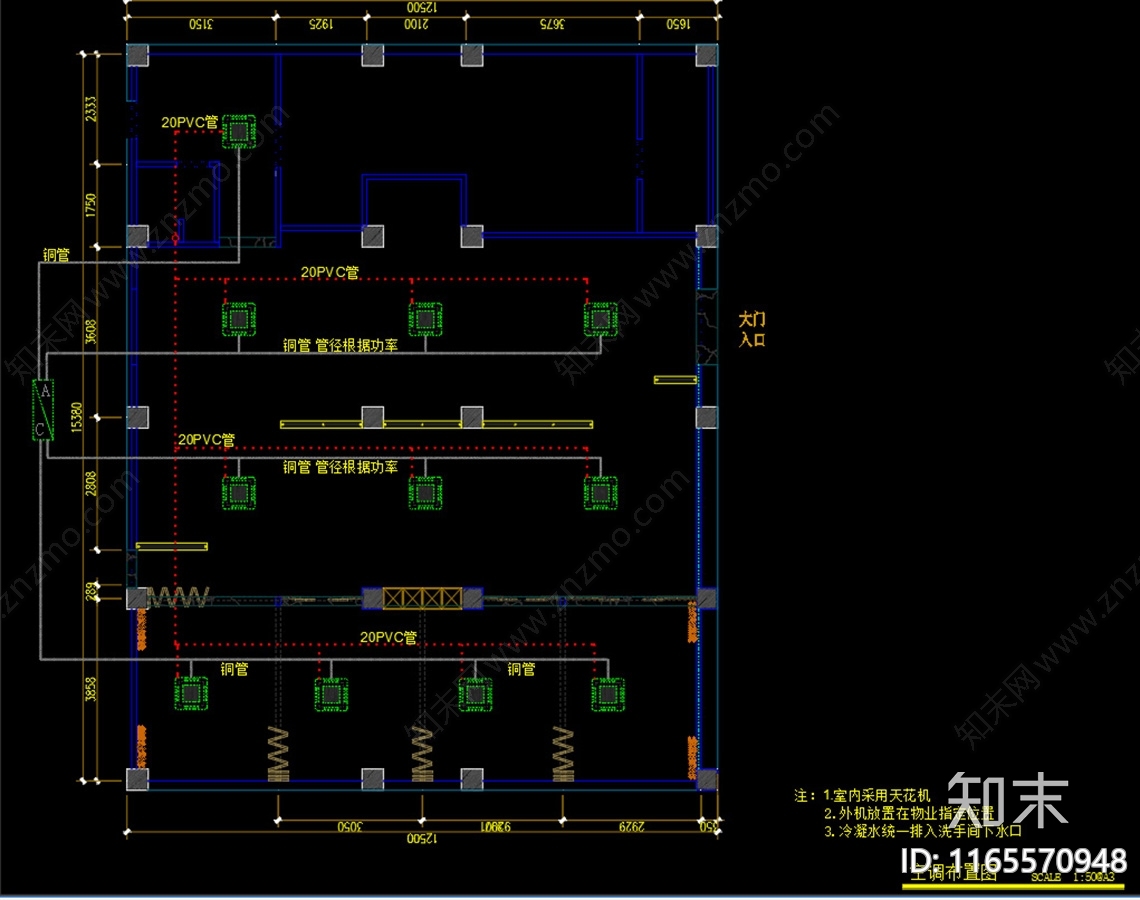
Task: Click note 3.冷凝水统一排入洗手间下水口
Action: [x=923, y=831]
